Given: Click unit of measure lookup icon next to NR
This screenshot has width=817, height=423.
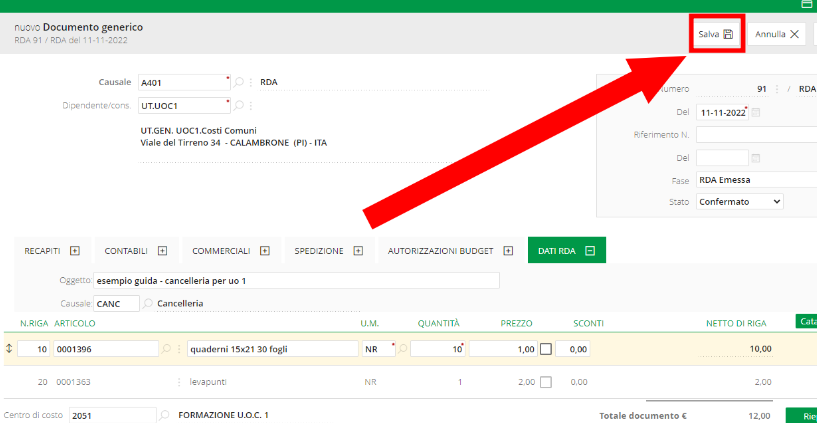Looking at the screenshot, I should (403, 349).
